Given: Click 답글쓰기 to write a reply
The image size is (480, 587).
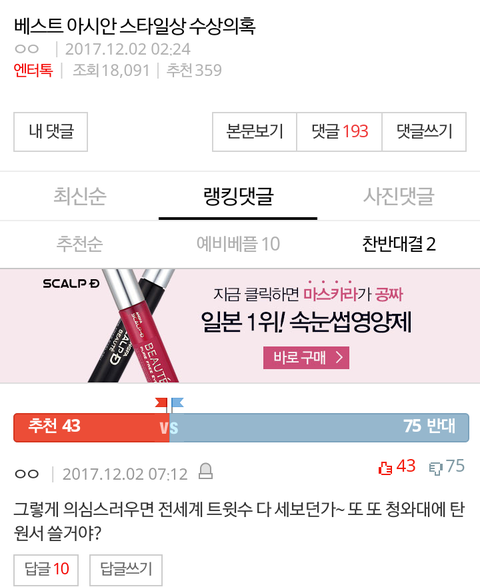Looking at the screenshot, I should [126, 570].
